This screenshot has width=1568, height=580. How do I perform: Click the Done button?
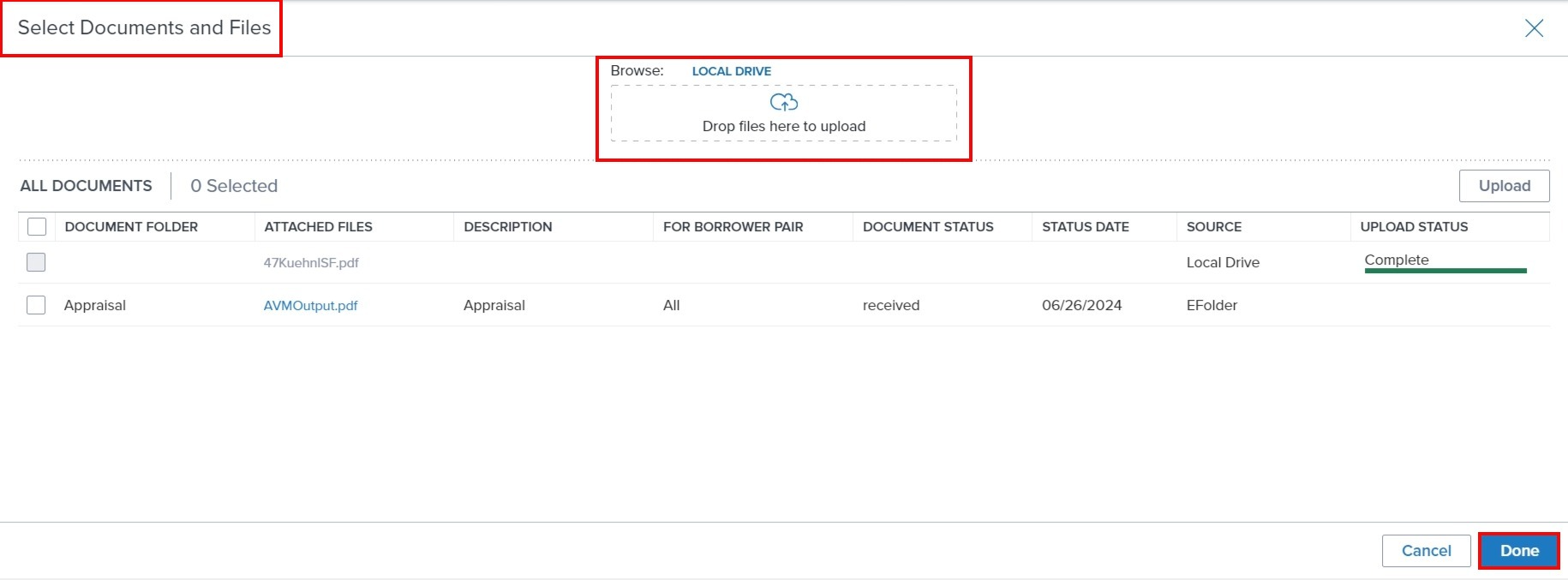click(1519, 551)
